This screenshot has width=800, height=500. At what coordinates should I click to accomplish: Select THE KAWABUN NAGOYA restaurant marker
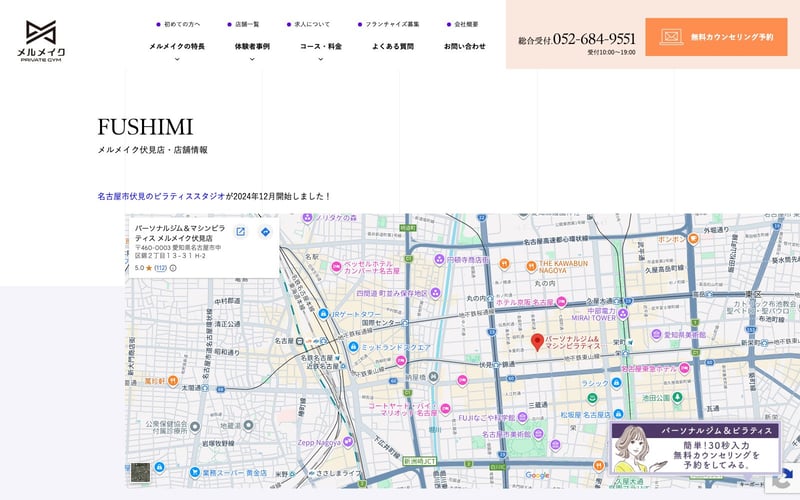click(531, 266)
